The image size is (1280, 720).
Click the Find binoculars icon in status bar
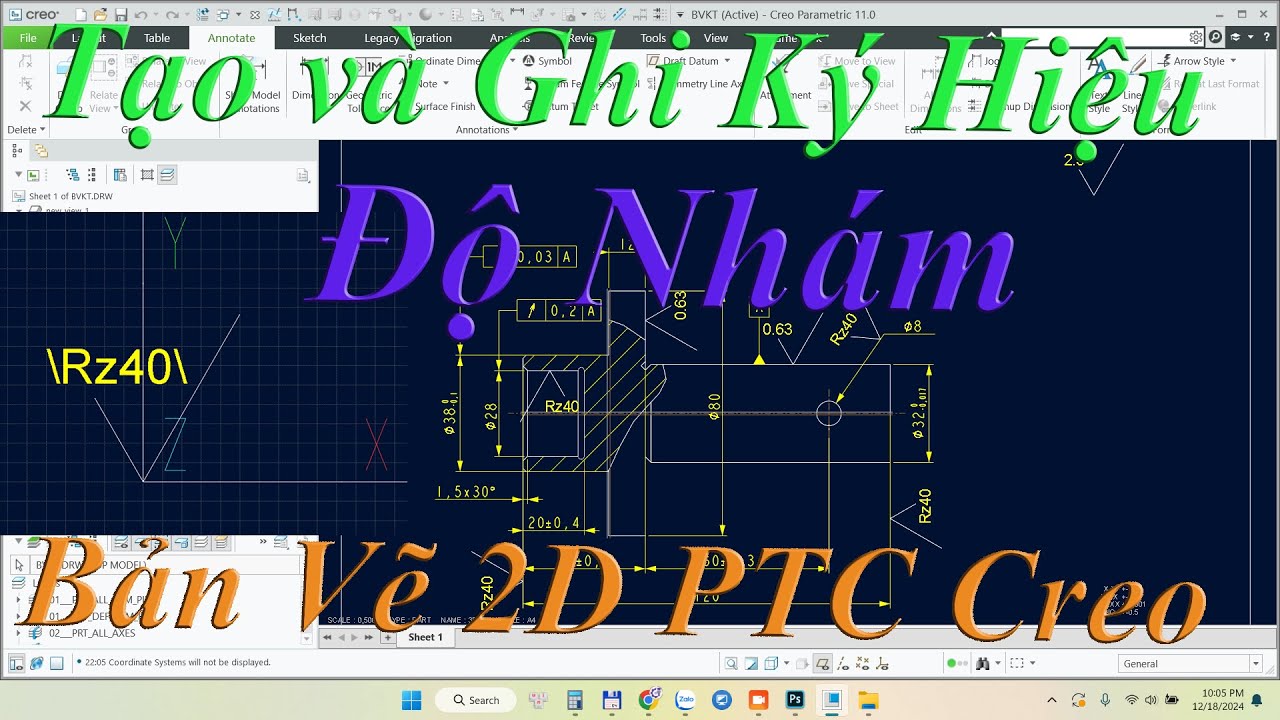click(983, 663)
